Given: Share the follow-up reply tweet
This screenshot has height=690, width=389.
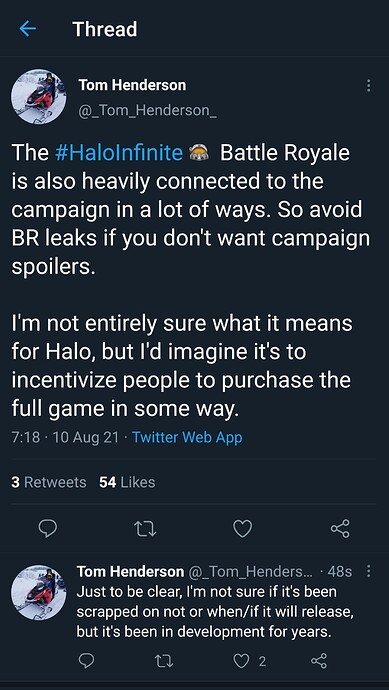Looking at the screenshot, I should pos(319,661).
